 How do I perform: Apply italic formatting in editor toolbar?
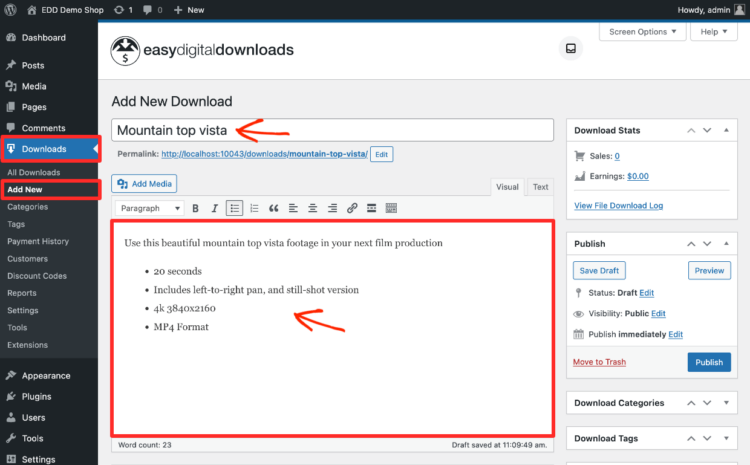214,208
